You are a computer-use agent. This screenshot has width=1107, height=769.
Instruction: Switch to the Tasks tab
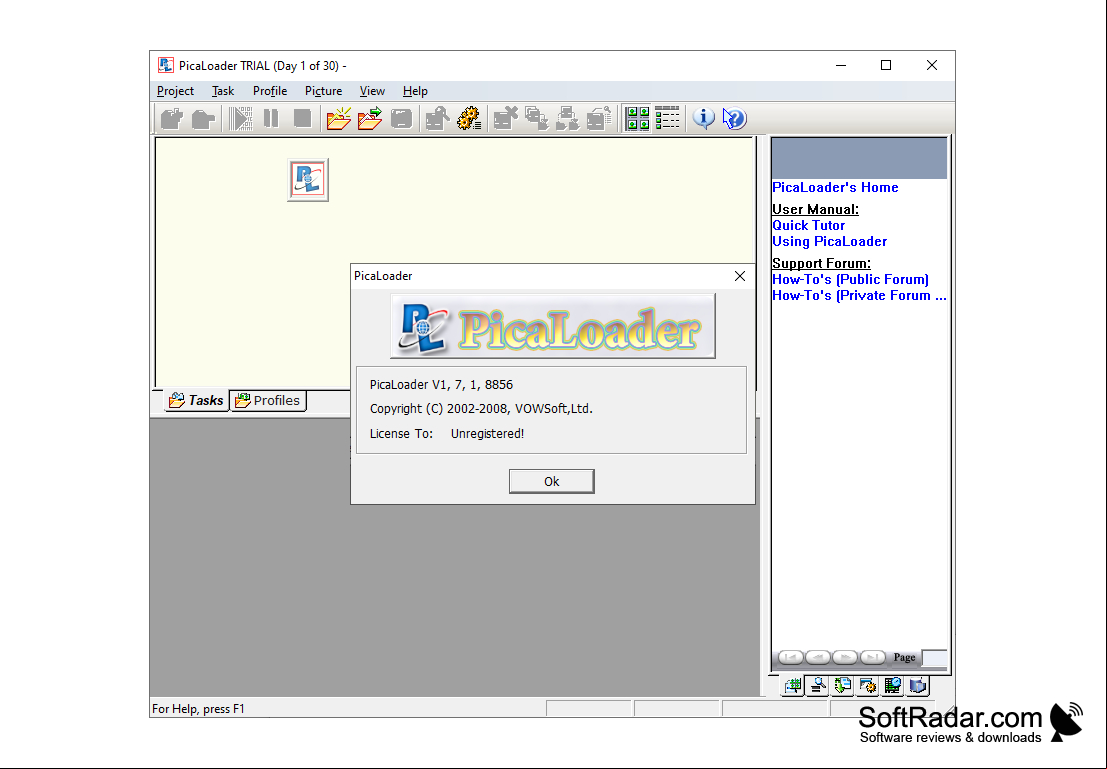click(x=196, y=400)
